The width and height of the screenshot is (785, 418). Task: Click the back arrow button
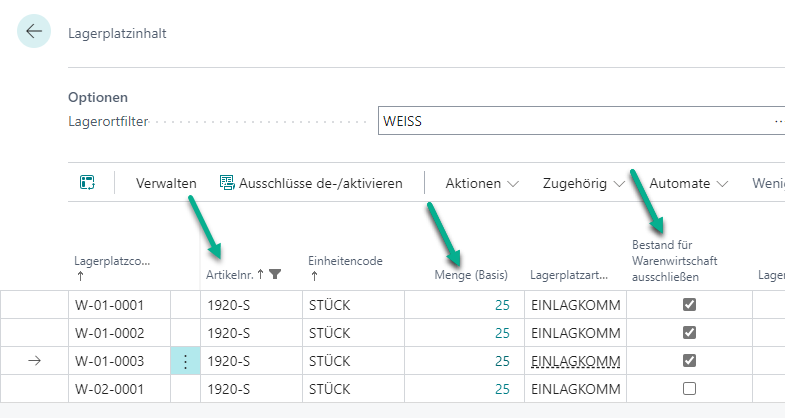click(x=34, y=32)
